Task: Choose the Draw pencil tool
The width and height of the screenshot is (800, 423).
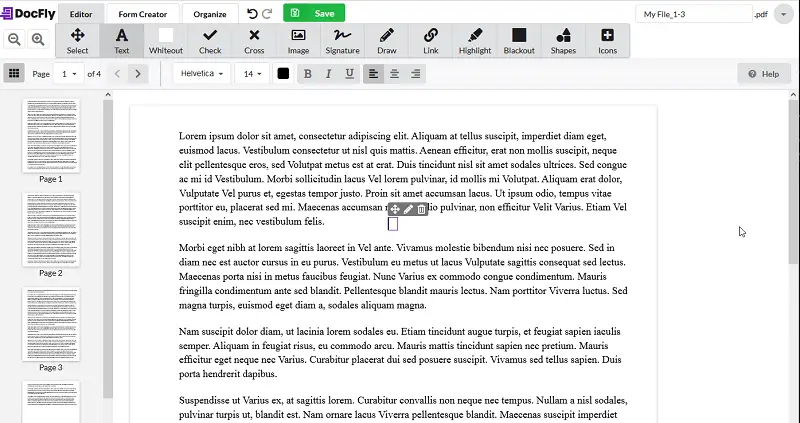Action: click(x=387, y=41)
